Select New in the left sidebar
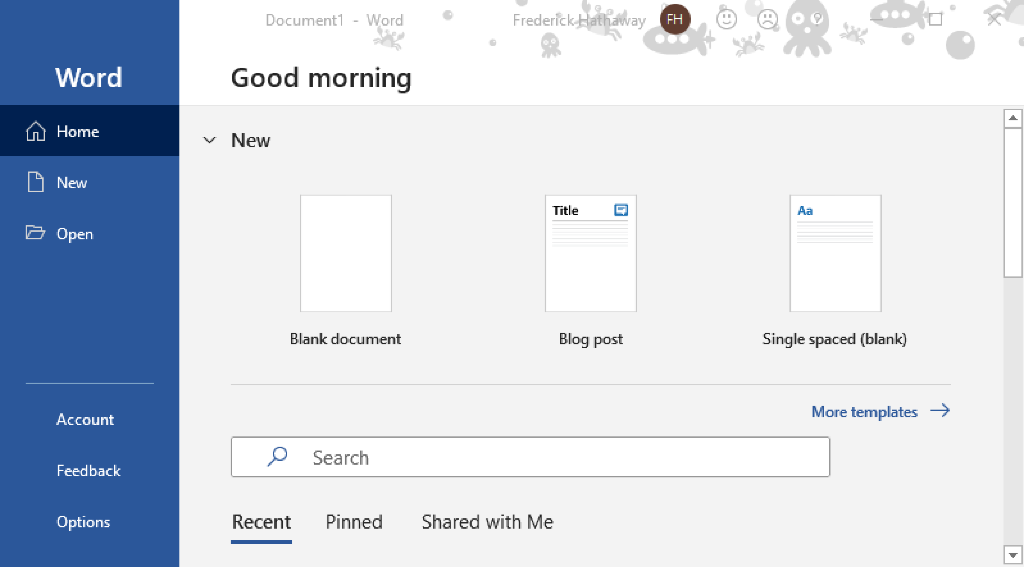 89,182
